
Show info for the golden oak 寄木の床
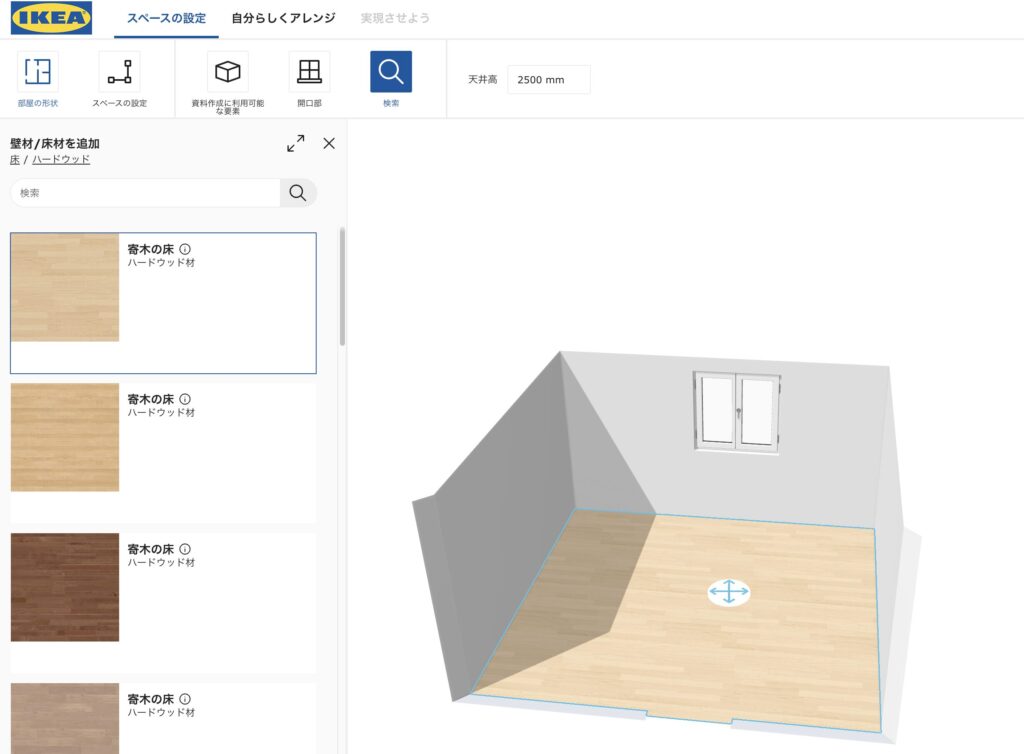[185, 399]
